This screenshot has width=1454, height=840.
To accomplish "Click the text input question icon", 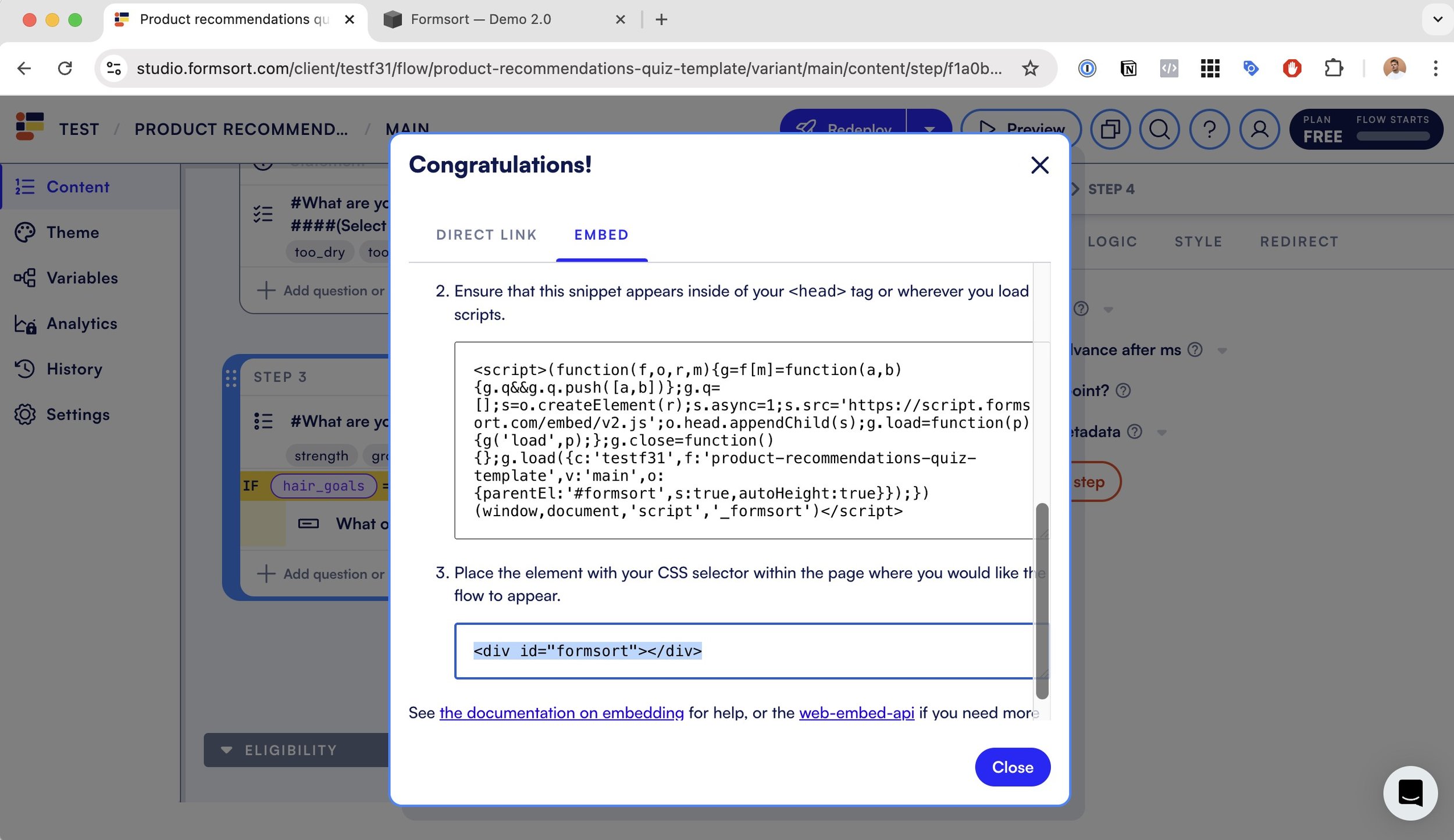I will pyautogui.click(x=308, y=524).
